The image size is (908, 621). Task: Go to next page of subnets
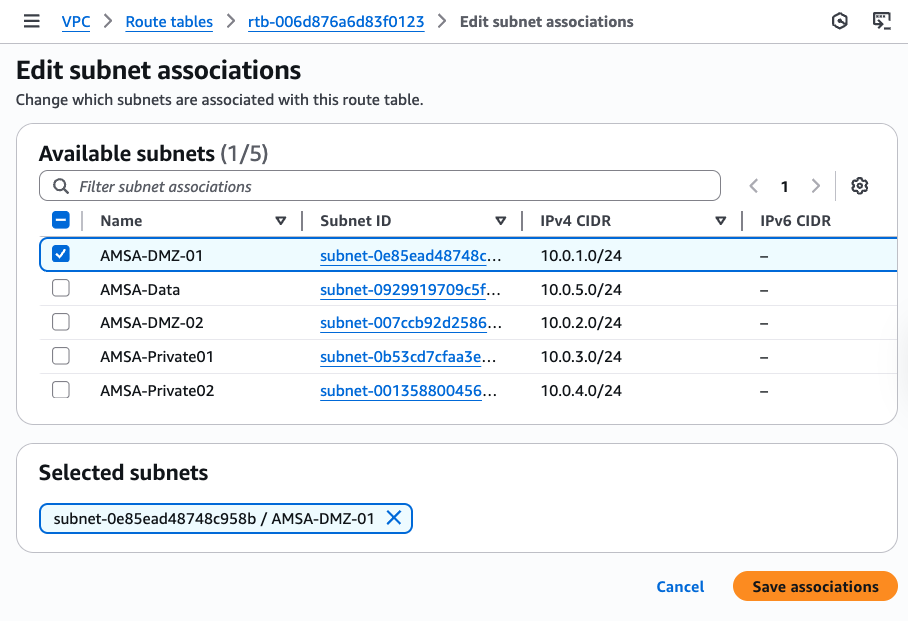click(816, 186)
